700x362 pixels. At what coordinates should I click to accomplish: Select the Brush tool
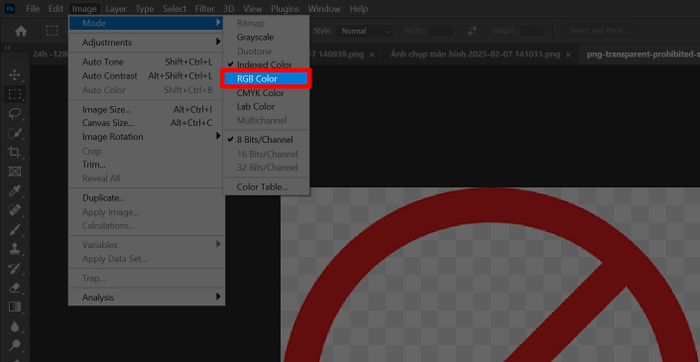15,229
